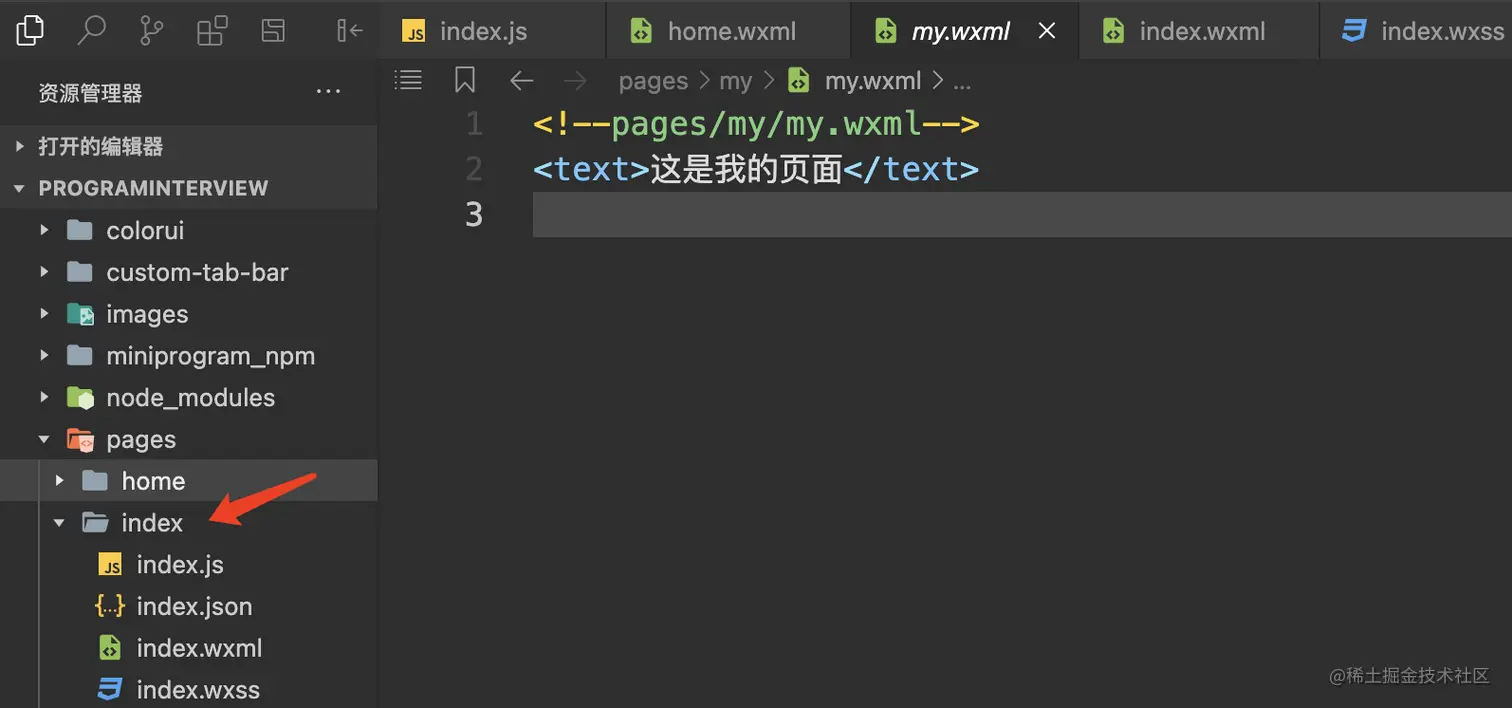1512x708 pixels.
Task: Collapse the index folder arrow
Action: pyautogui.click(x=59, y=523)
